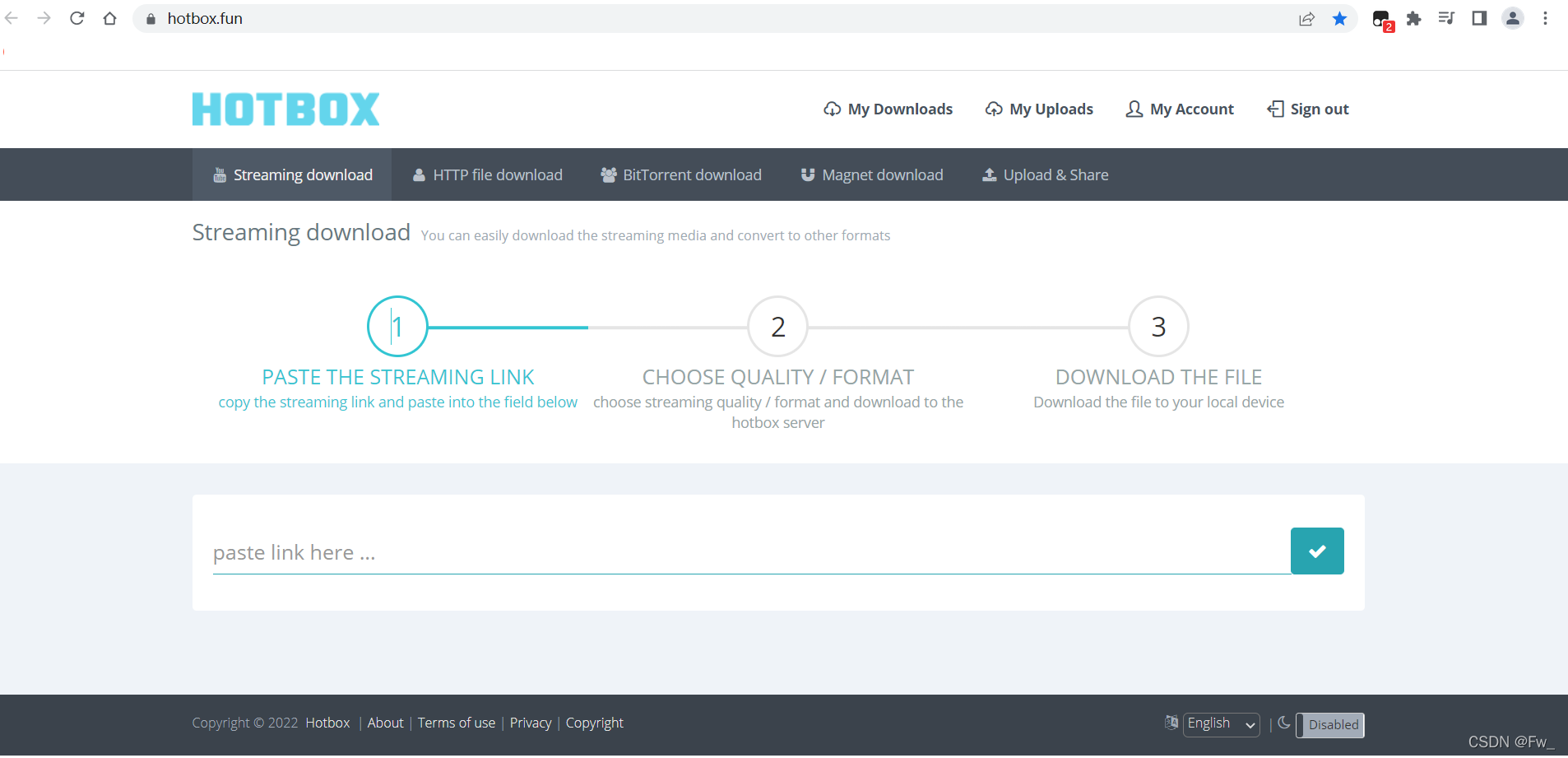Click the HOTBOX logo
Image resolution: width=1568 pixels, height=758 pixels.
[x=285, y=109]
